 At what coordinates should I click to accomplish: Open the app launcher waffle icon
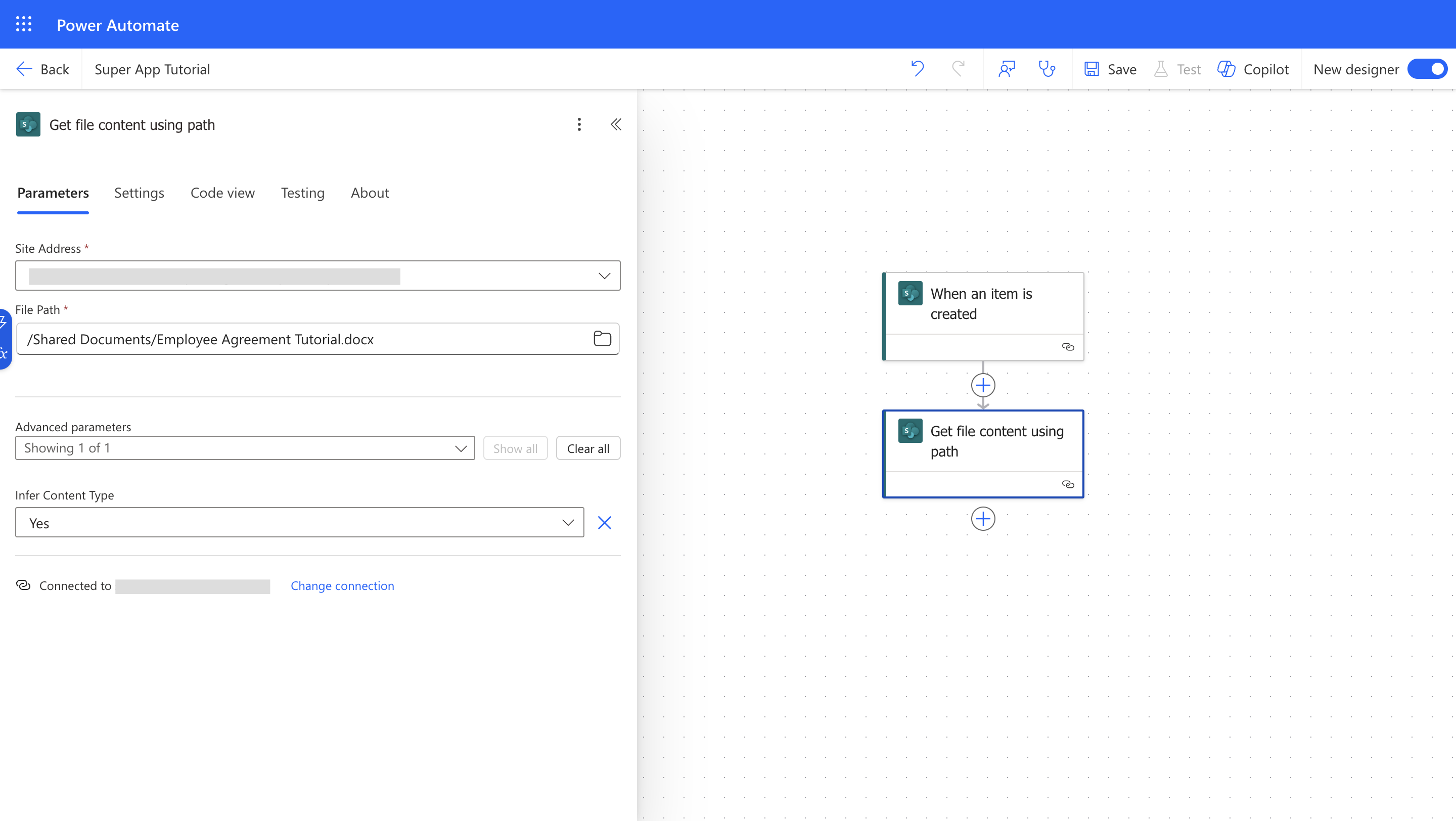pyautogui.click(x=24, y=24)
